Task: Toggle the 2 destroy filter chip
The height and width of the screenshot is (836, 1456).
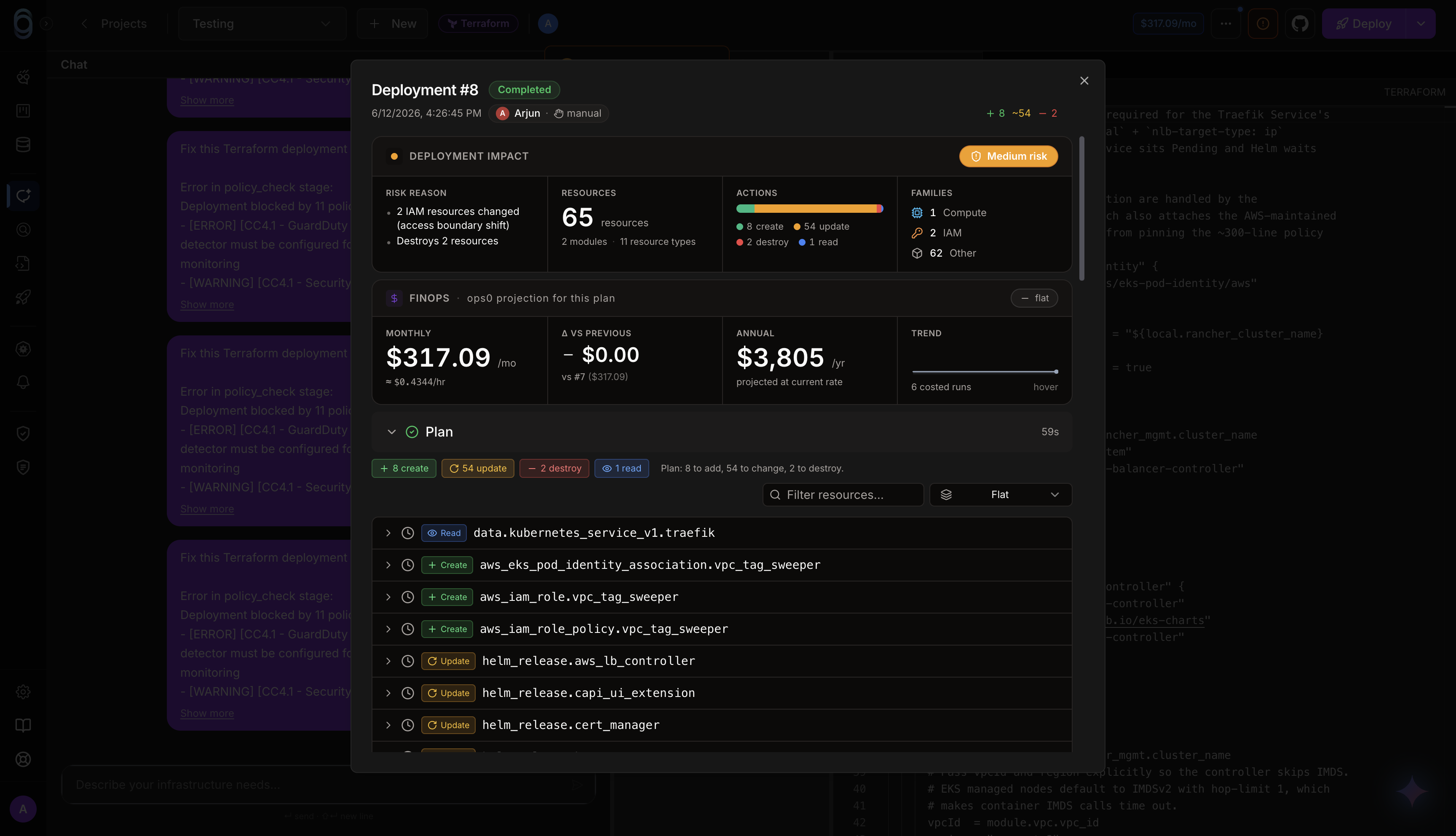Action: pos(554,468)
